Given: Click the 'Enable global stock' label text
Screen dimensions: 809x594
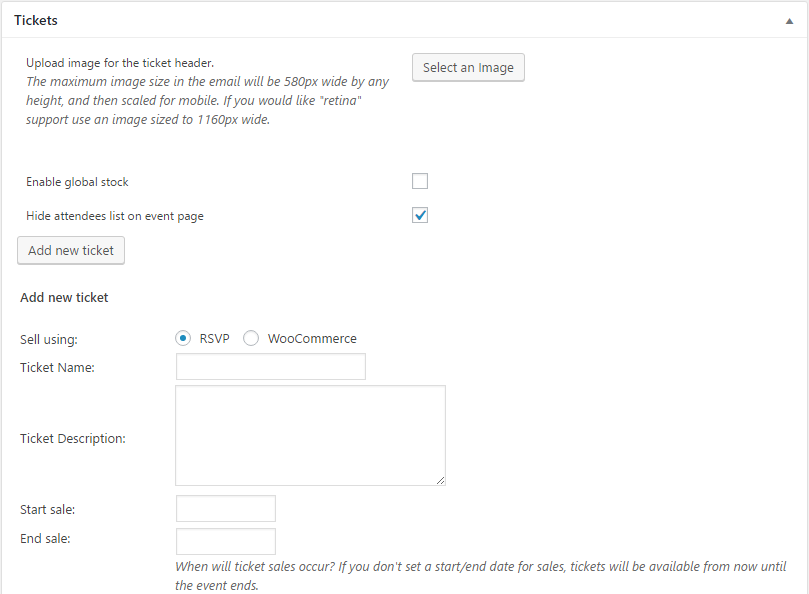Looking at the screenshot, I should (x=77, y=182).
